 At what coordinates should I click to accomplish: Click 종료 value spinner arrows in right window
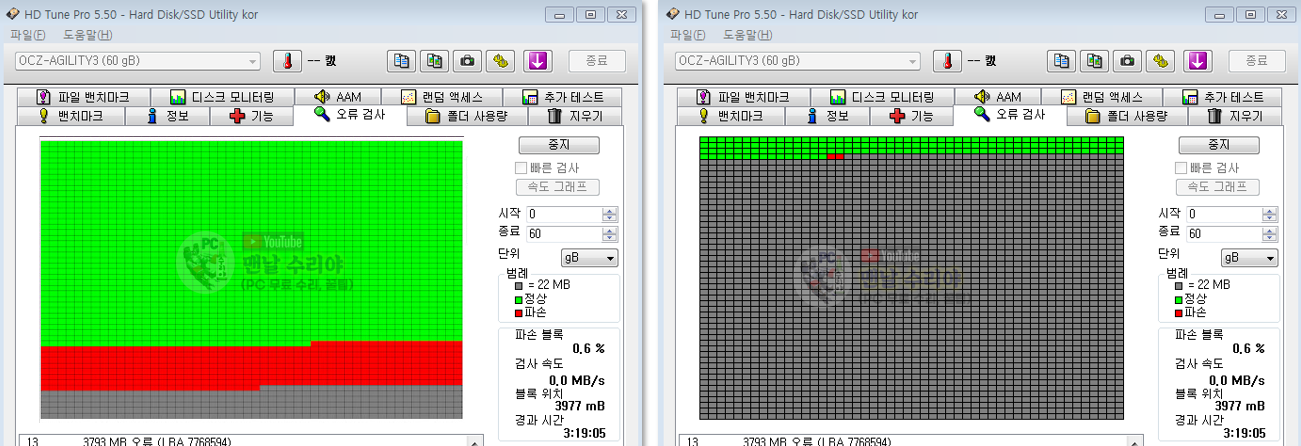click(1270, 233)
